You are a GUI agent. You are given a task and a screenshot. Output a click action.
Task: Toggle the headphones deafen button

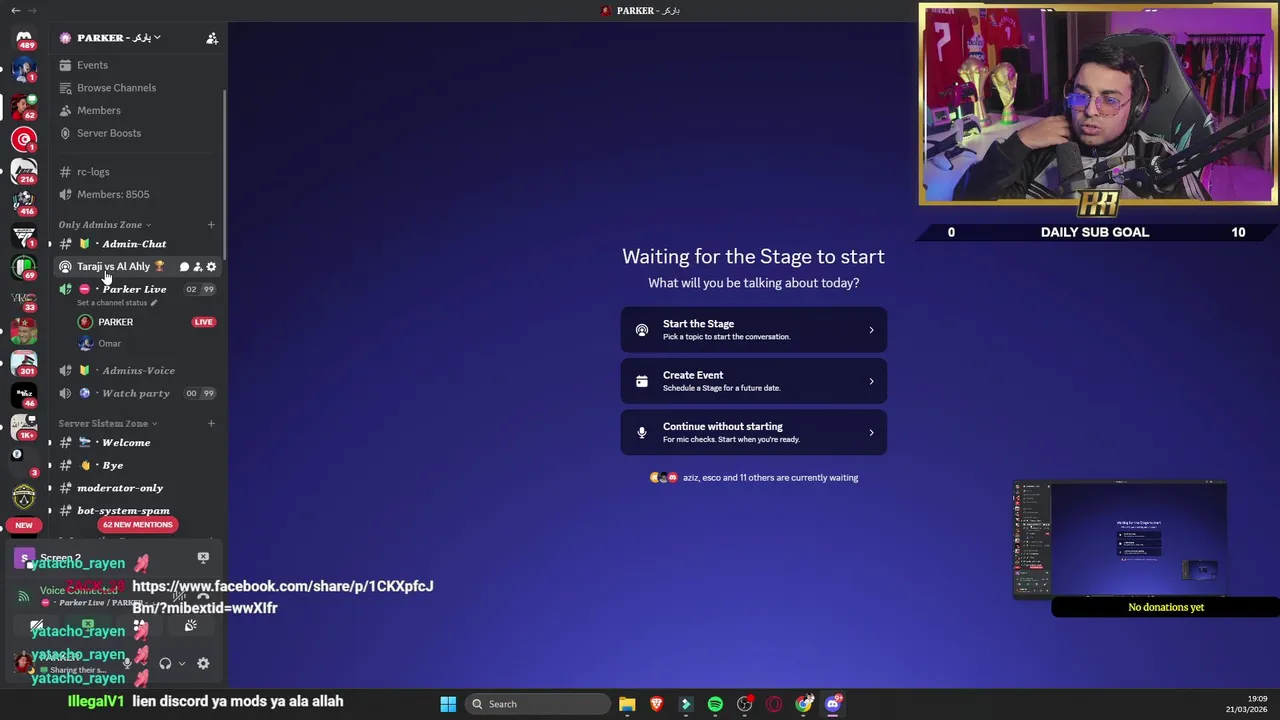[x=165, y=664]
